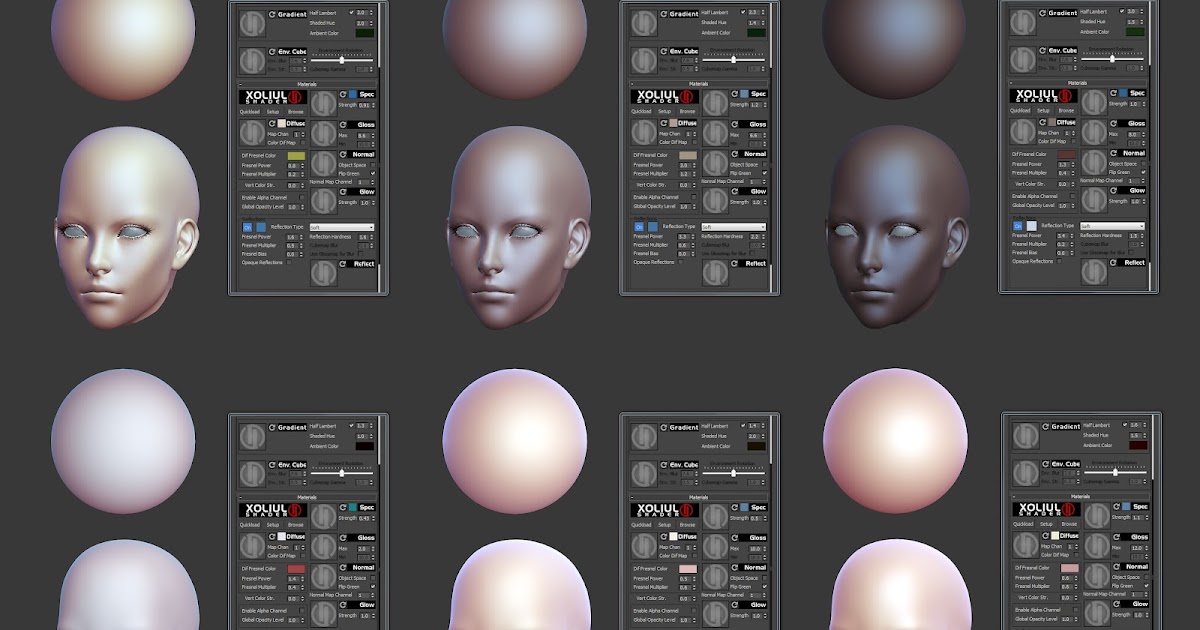
Task: Disable Flip Green in top-middle panel
Action: 764,173
